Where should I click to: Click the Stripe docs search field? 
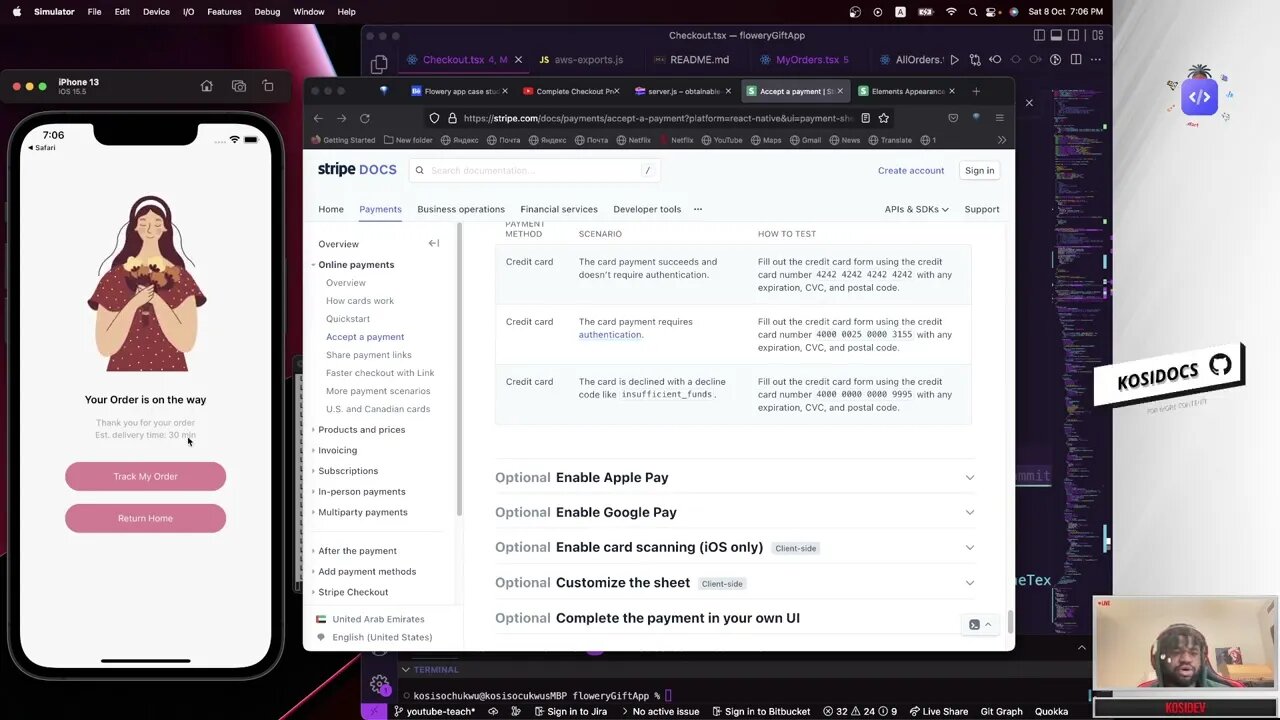pos(535,170)
